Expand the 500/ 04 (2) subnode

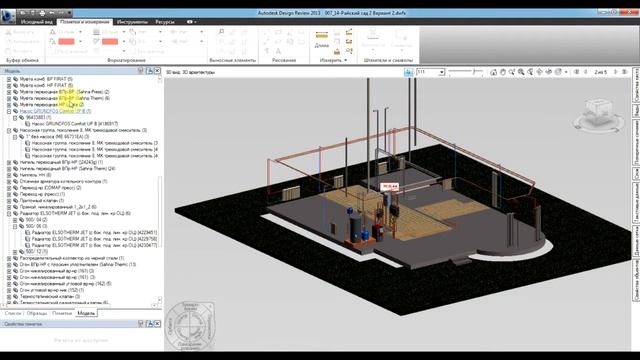click(x=15, y=220)
